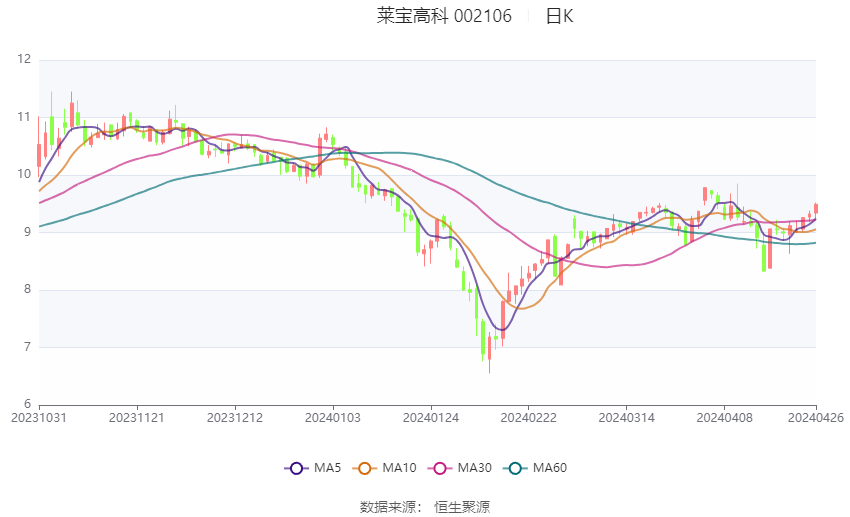Toggle the MA5 legend circle marker

[295, 468]
